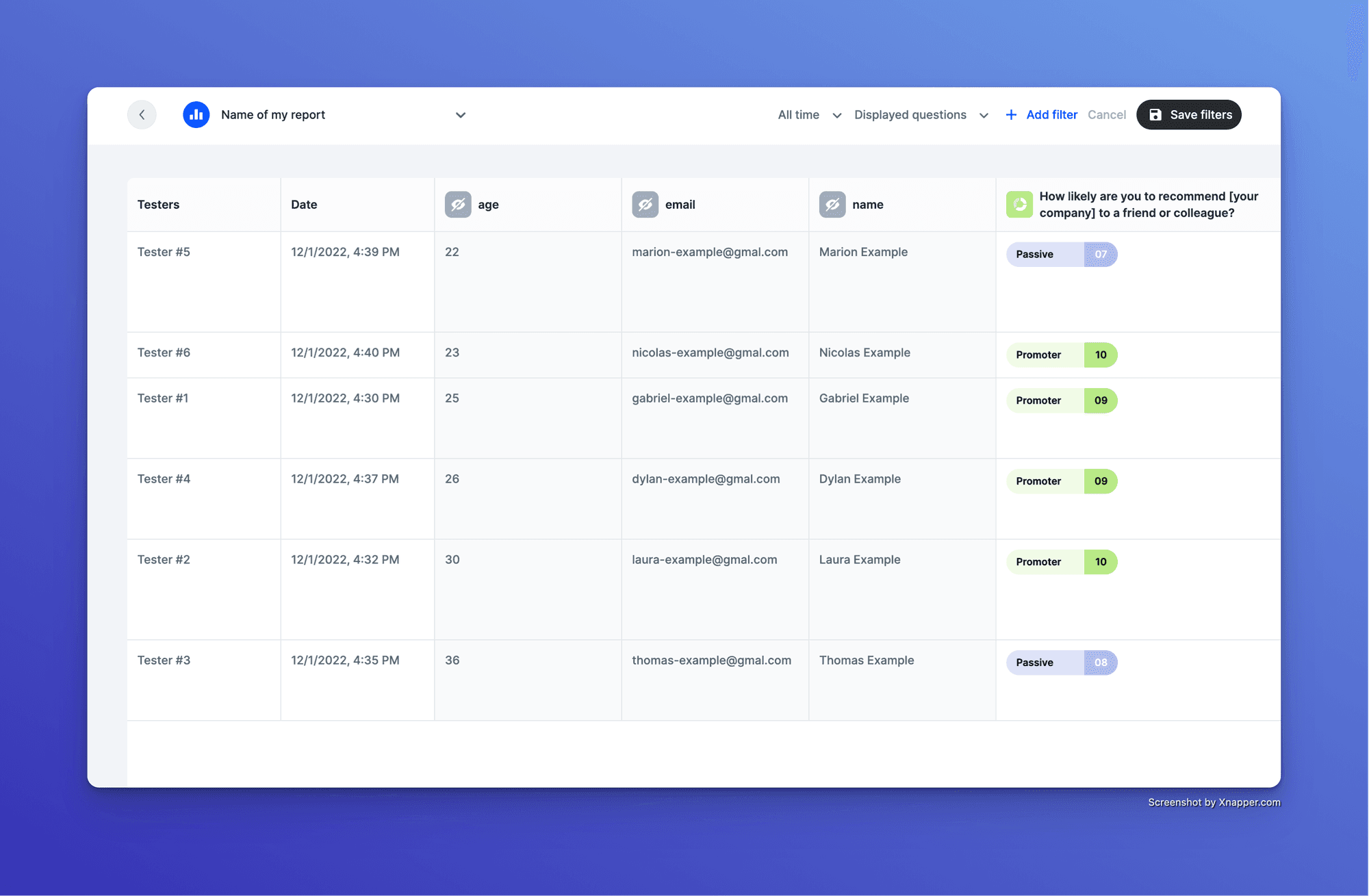Click the back navigation arrow icon

(x=141, y=114)
